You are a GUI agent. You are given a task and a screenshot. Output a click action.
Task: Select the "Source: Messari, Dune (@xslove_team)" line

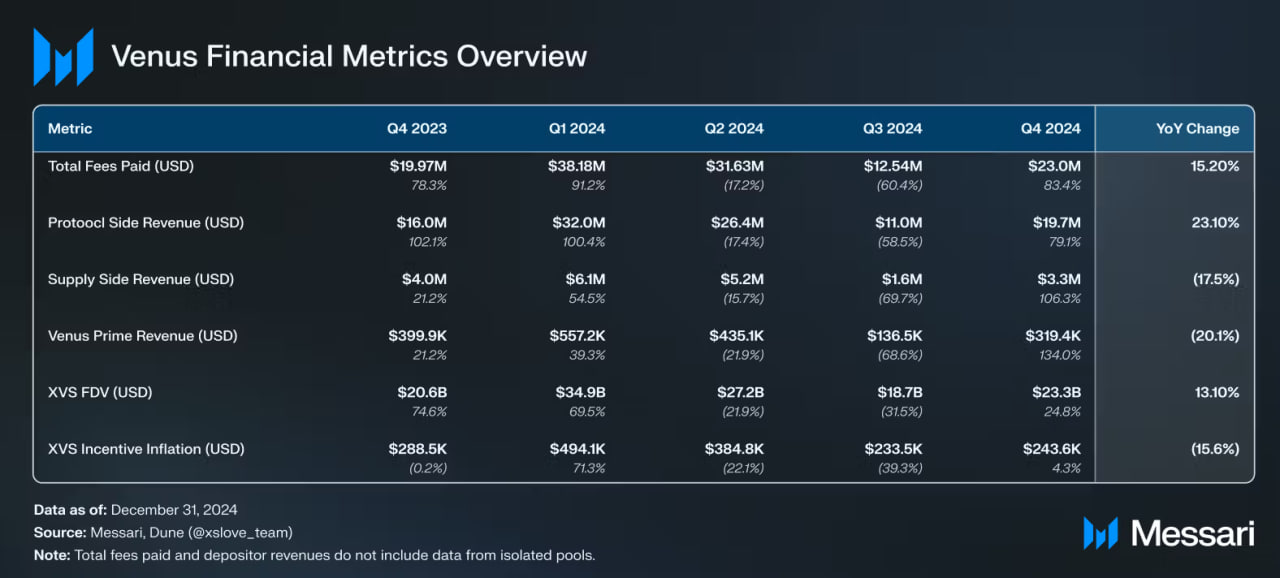coord(163,532)
